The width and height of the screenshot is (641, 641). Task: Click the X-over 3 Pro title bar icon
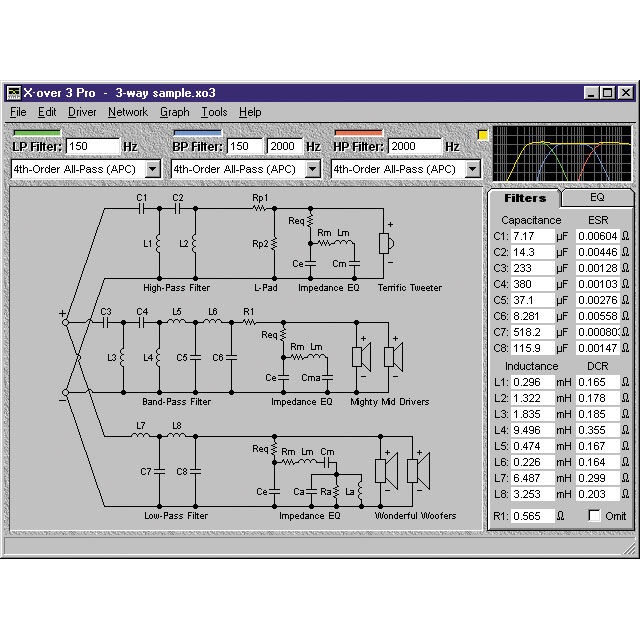[x=13, y=93]
